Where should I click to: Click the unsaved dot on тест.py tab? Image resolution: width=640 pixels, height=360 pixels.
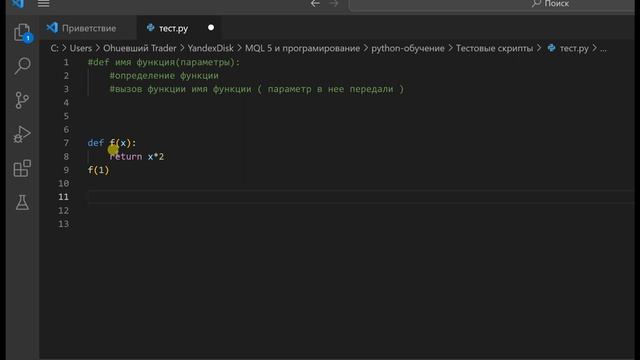211,28
